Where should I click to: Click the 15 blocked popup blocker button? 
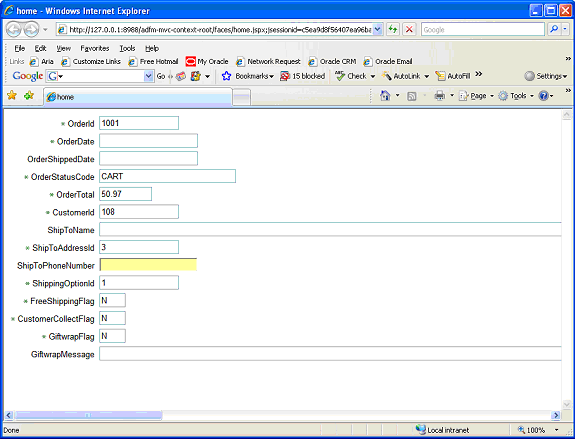click(x=303, y=76)
